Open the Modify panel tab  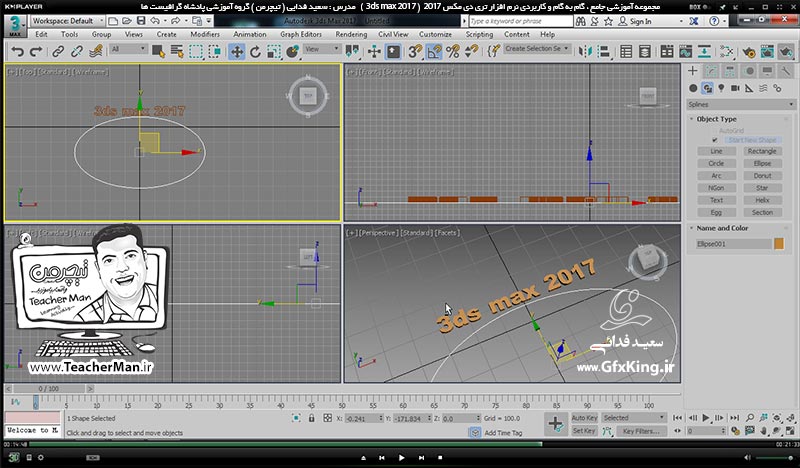tap(711, 71)
